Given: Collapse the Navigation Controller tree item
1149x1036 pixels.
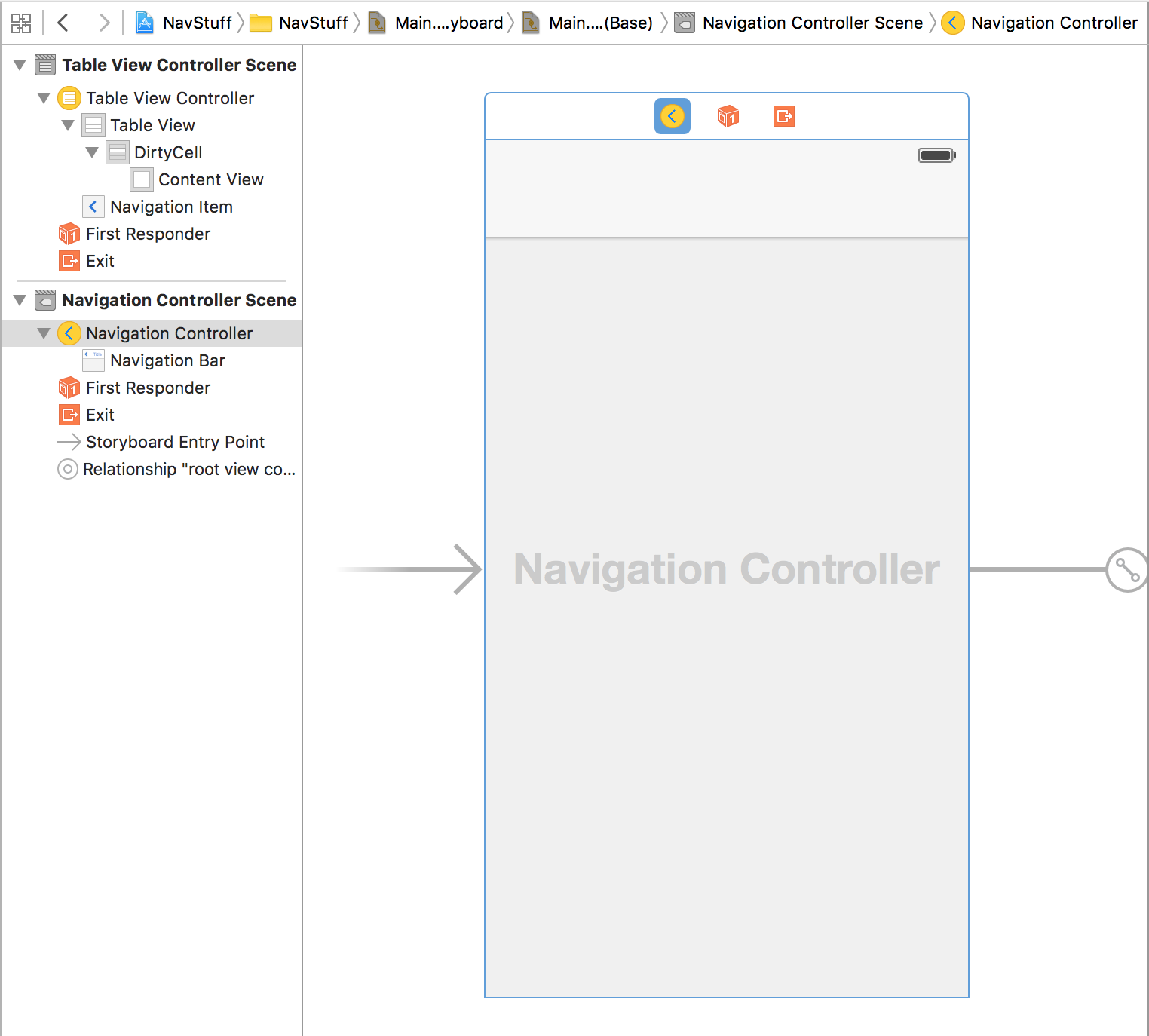Looking at the screenshot, I should point(43,333).
